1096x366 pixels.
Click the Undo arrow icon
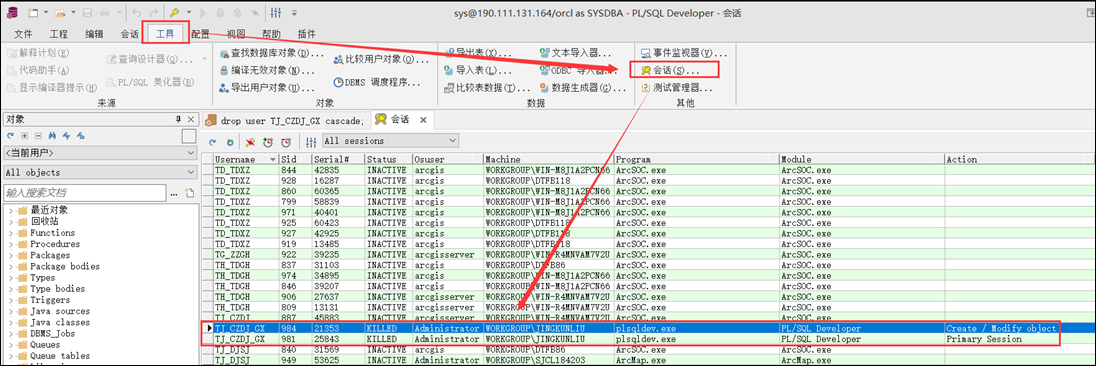(x=136, y=13)
